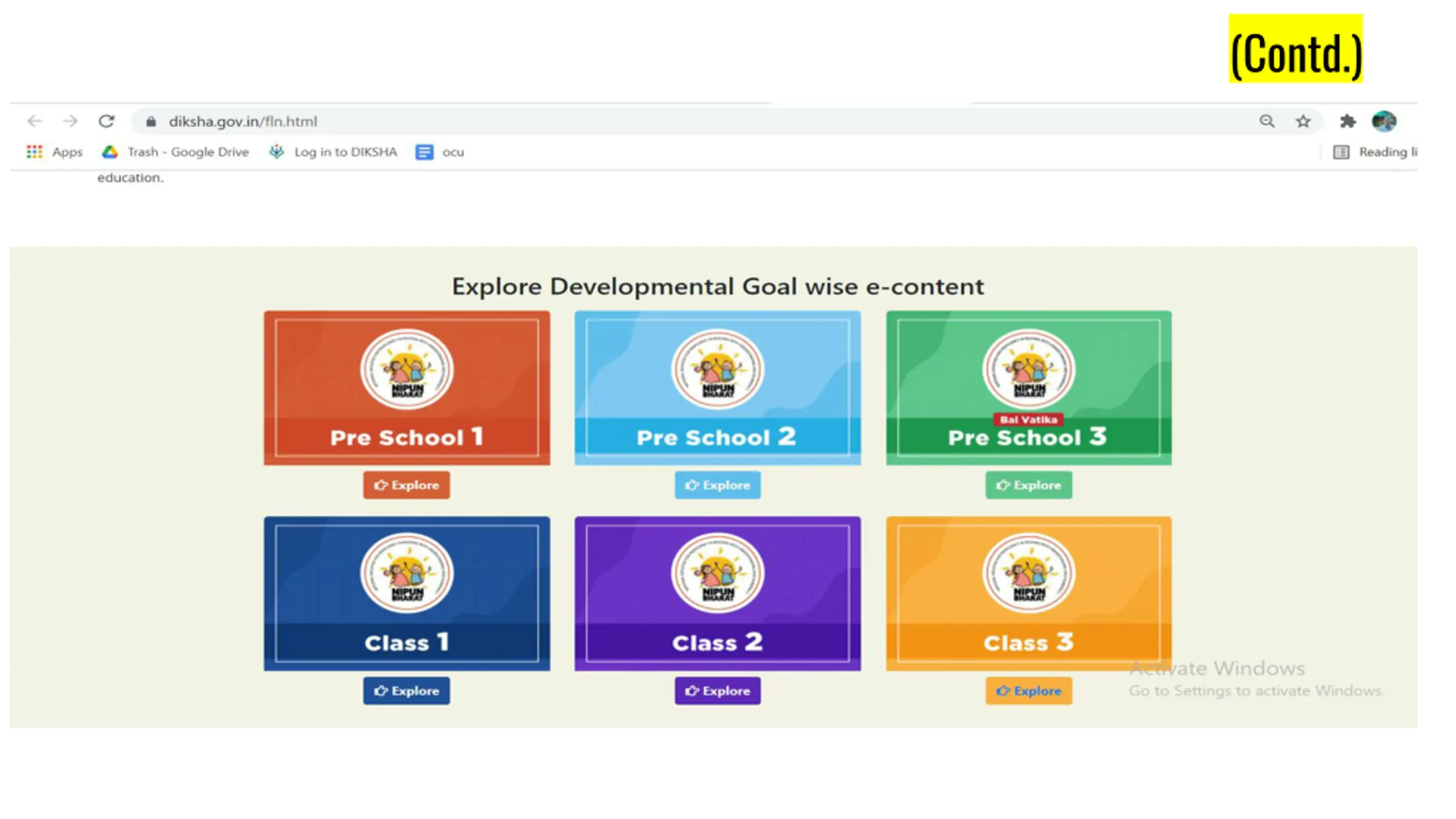This screenshot has width=1456, height=819.
Task: Open Log in to DIKSHA bookmark
Action: pos(333,152)
